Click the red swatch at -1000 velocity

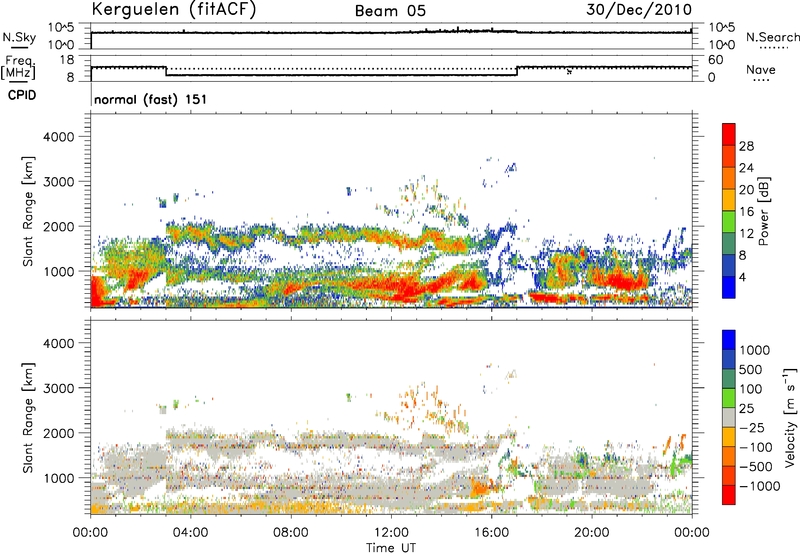point(729,495)
